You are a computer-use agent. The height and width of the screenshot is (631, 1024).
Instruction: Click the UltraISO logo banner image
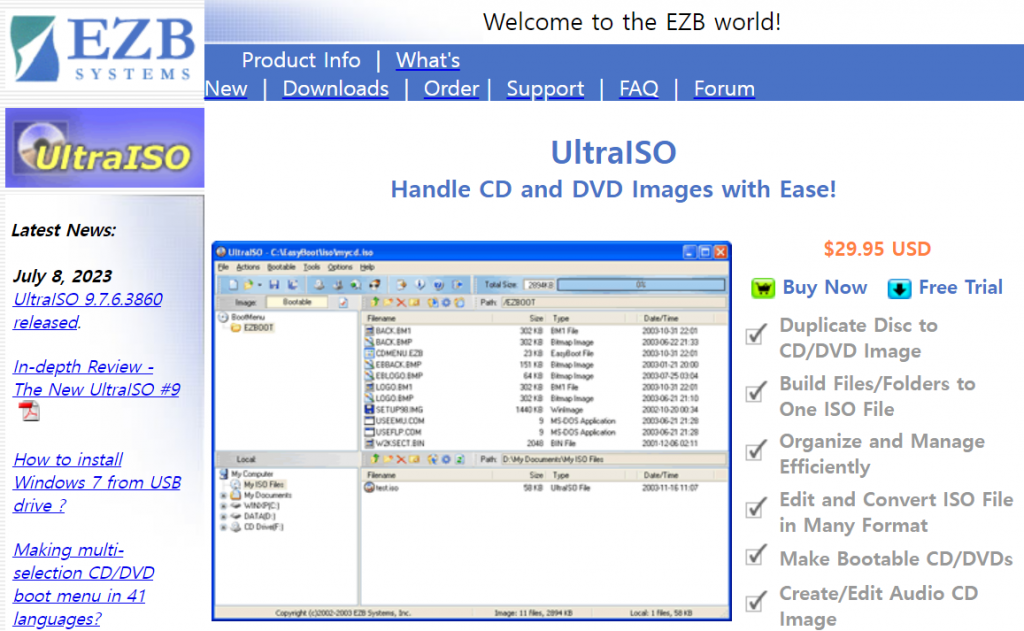tap(104, 148)
